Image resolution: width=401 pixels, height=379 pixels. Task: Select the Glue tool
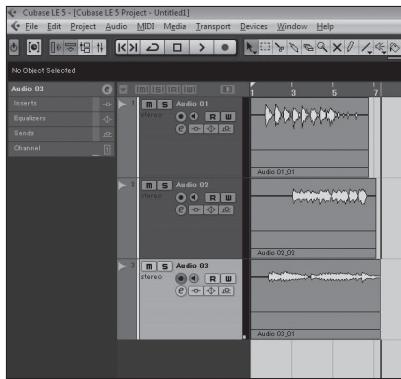click(x=294, y=47)
